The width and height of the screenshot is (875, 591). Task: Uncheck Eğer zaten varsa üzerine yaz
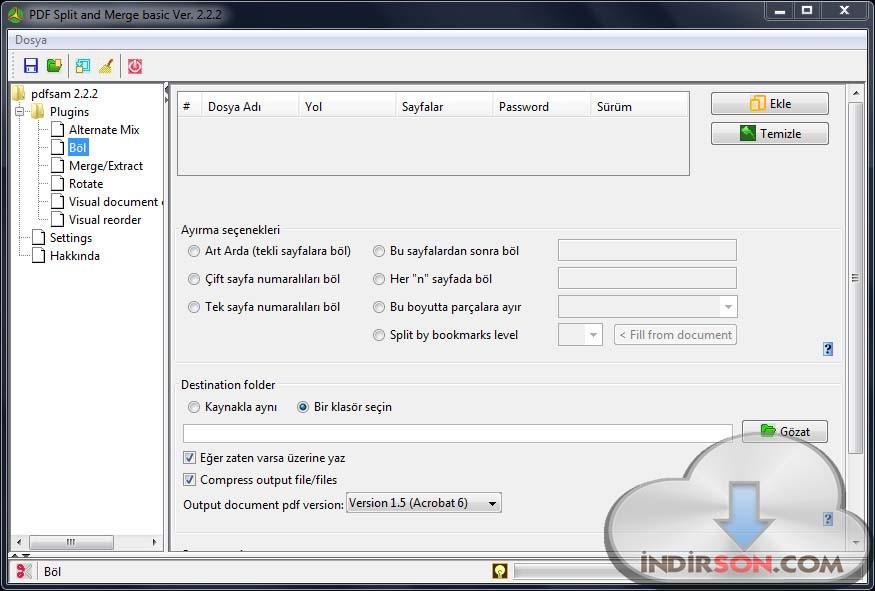click(190, 458)
